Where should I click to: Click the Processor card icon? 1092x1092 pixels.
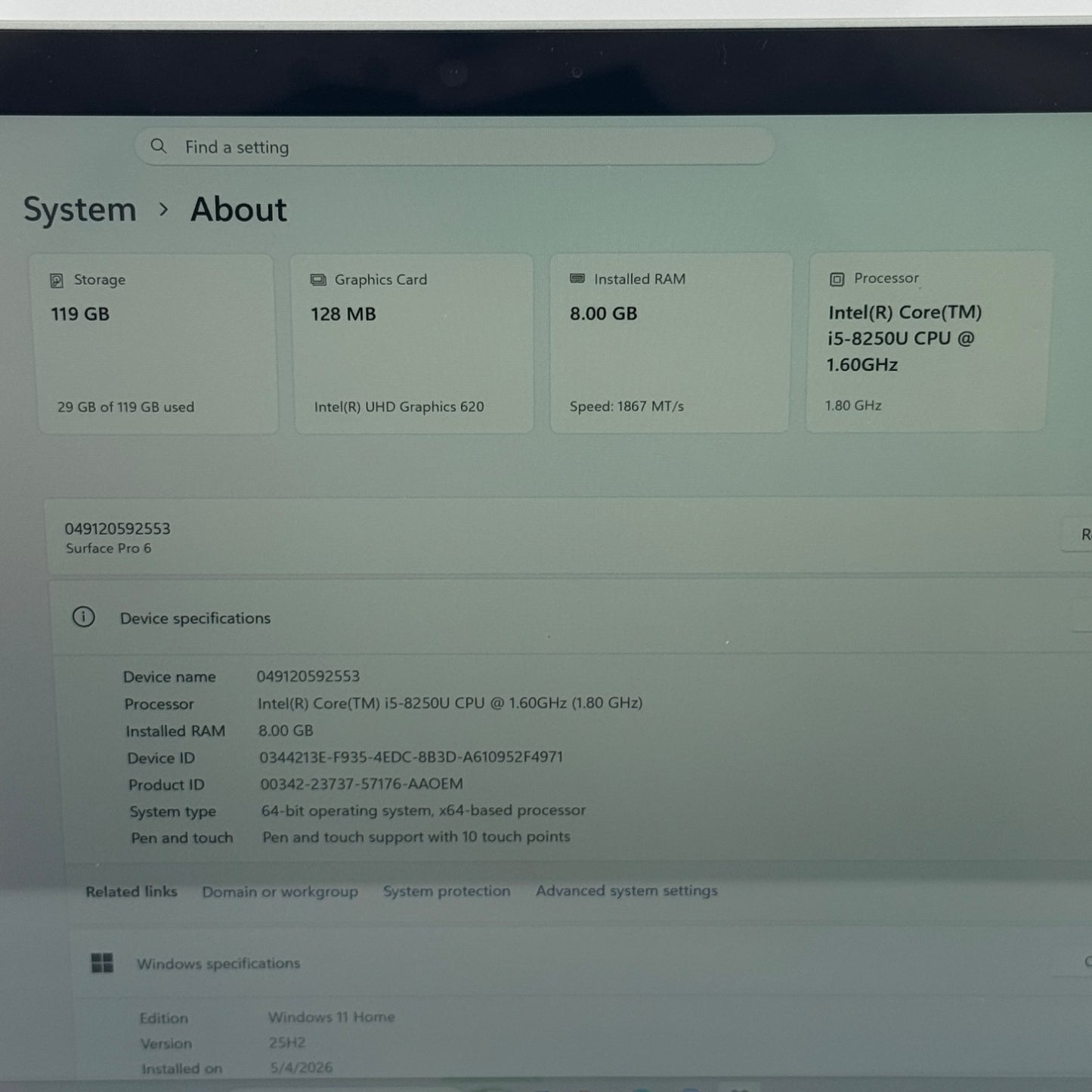837,279
